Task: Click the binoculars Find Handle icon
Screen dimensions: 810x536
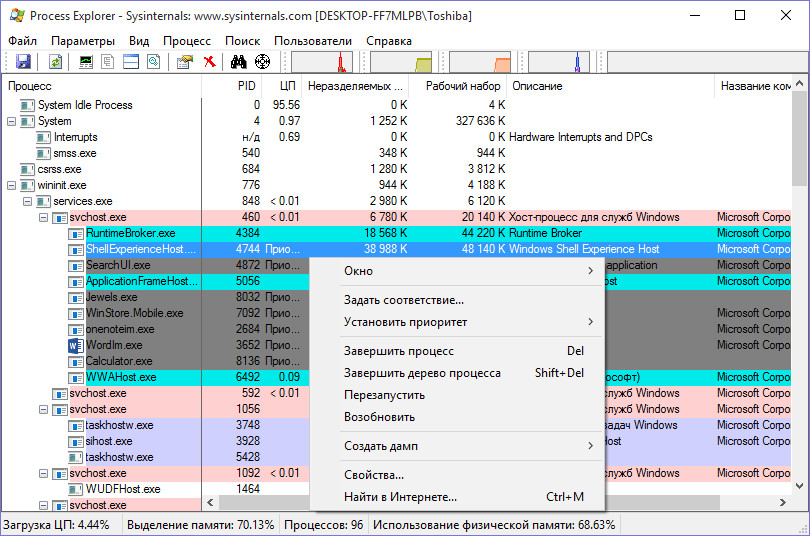Action: (239, 62)
